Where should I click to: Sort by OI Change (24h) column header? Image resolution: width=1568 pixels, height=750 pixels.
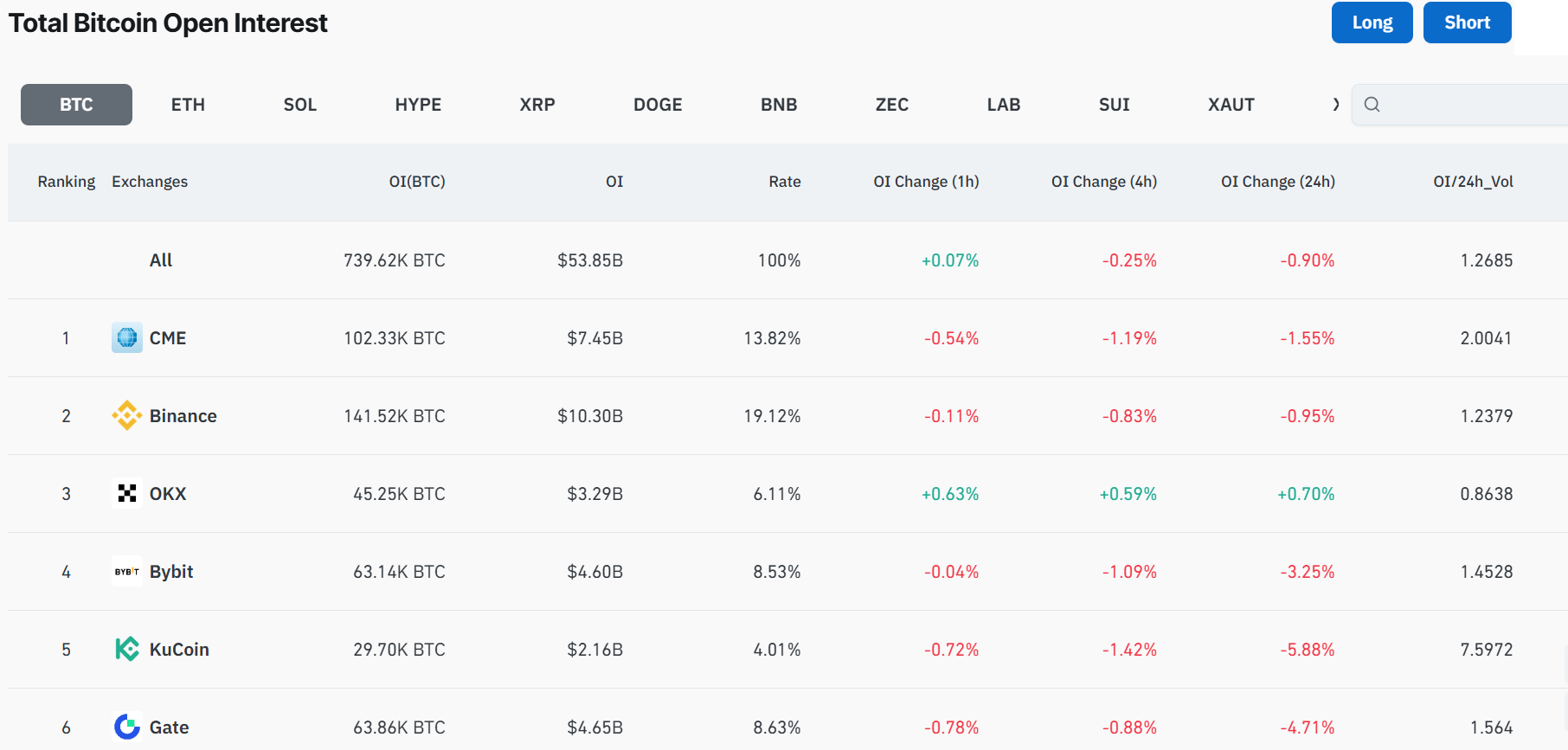[1278, 182]
